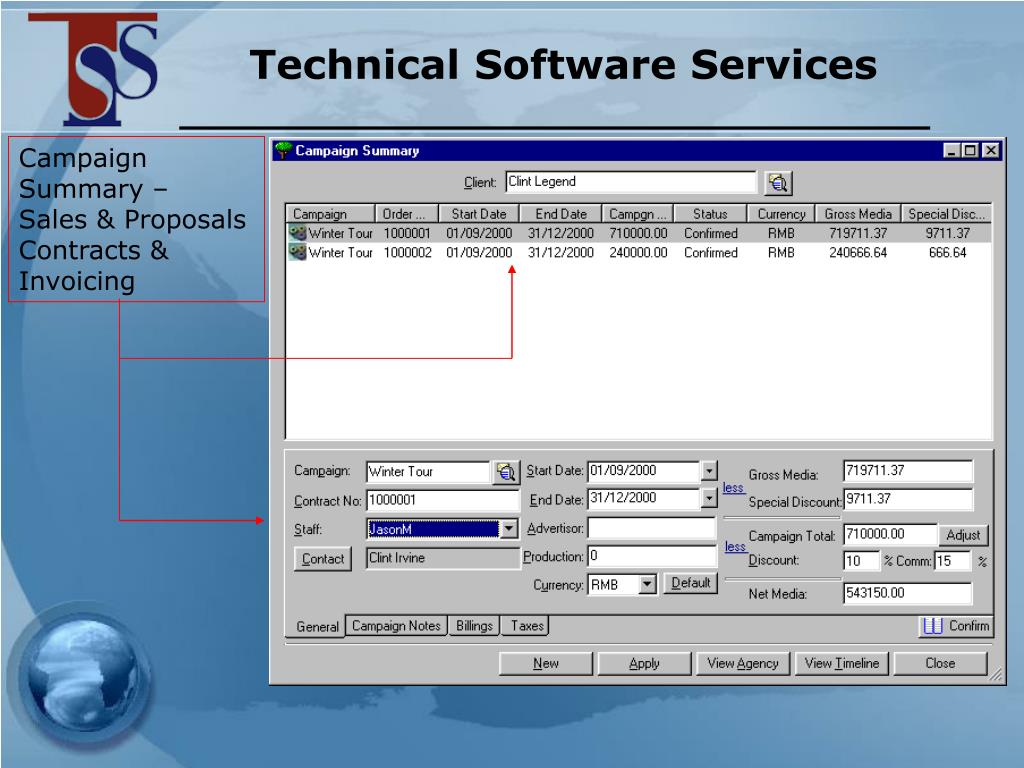Click Confirmed status in order 1000001 row

point(711,233)
